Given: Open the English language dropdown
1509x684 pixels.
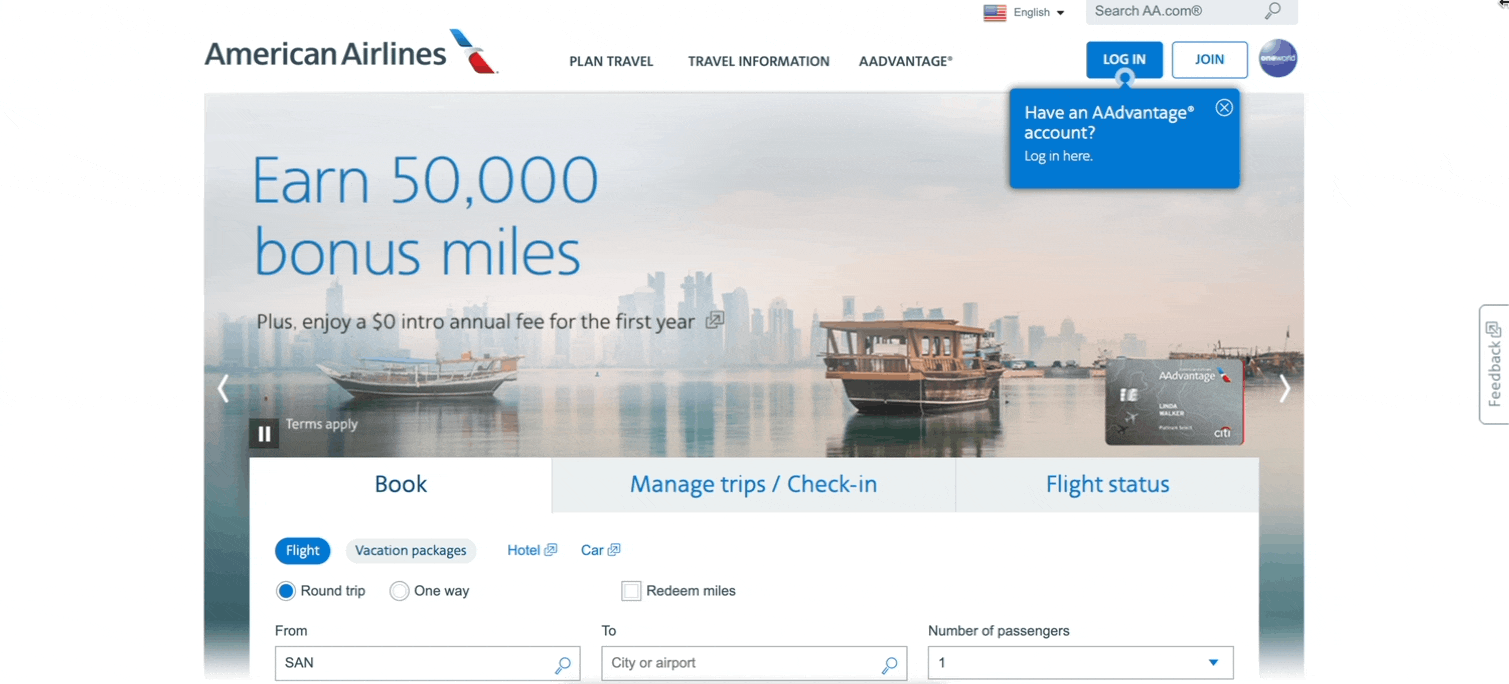Looking at the screenshot, I should point(1025,13).
